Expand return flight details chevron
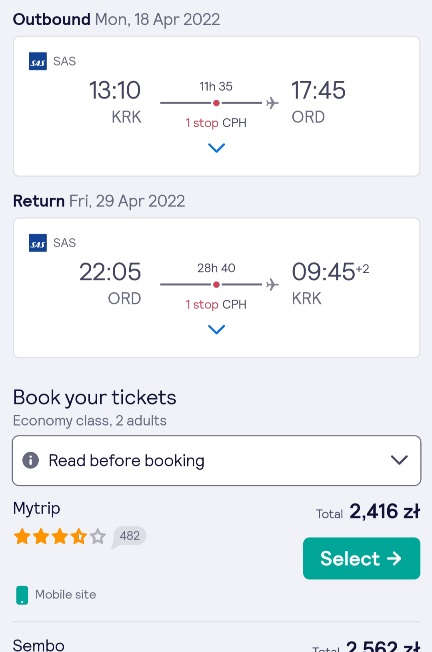This screenshot has height=652, width=432. pos(216,329)
